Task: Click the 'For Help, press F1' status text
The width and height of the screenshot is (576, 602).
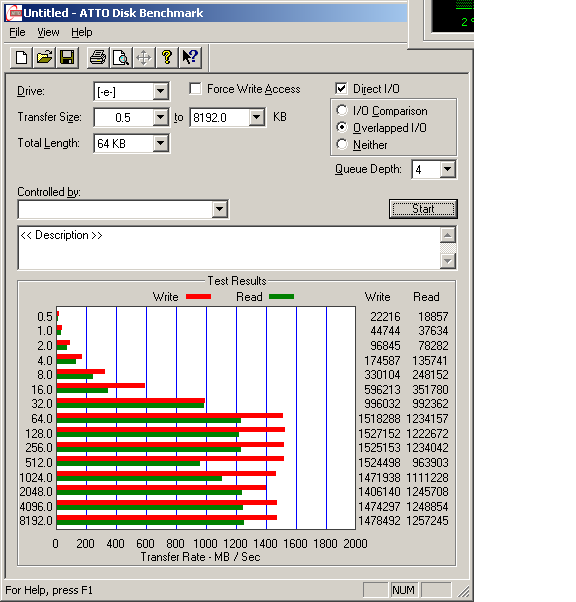Action: (x=49, y=590)
